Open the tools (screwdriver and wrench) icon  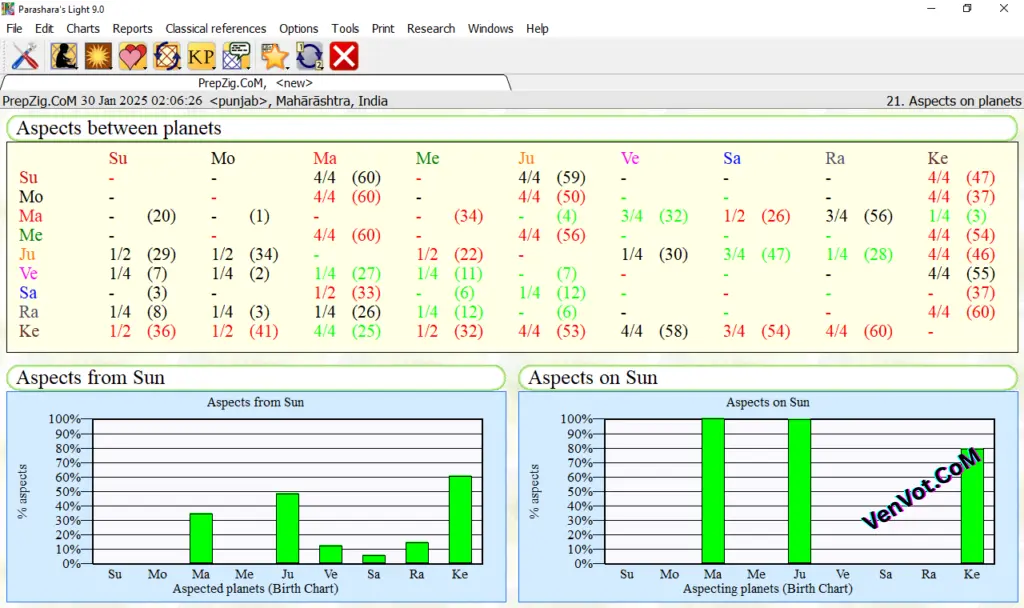[x=25, y=56]
